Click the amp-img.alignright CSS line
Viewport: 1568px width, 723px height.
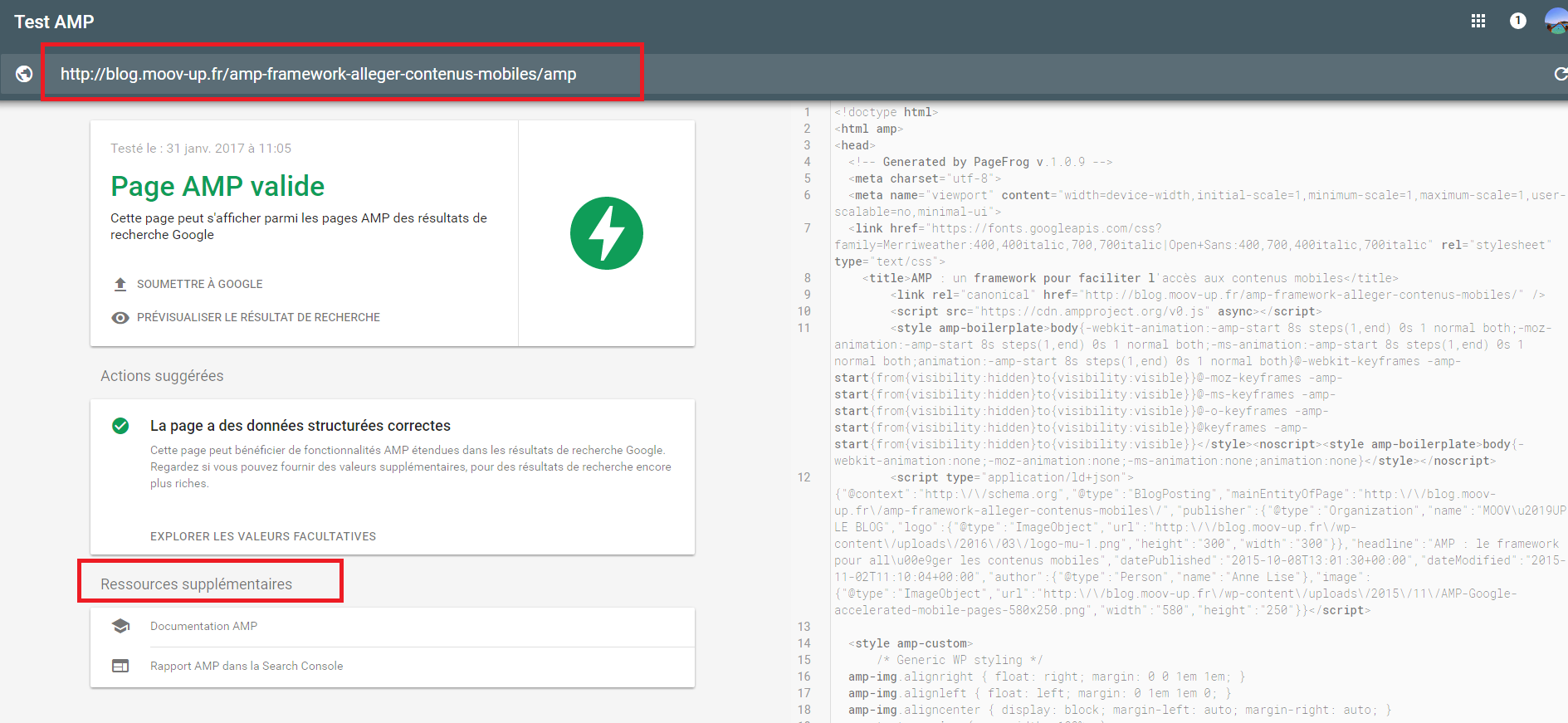coord(1047,677)
